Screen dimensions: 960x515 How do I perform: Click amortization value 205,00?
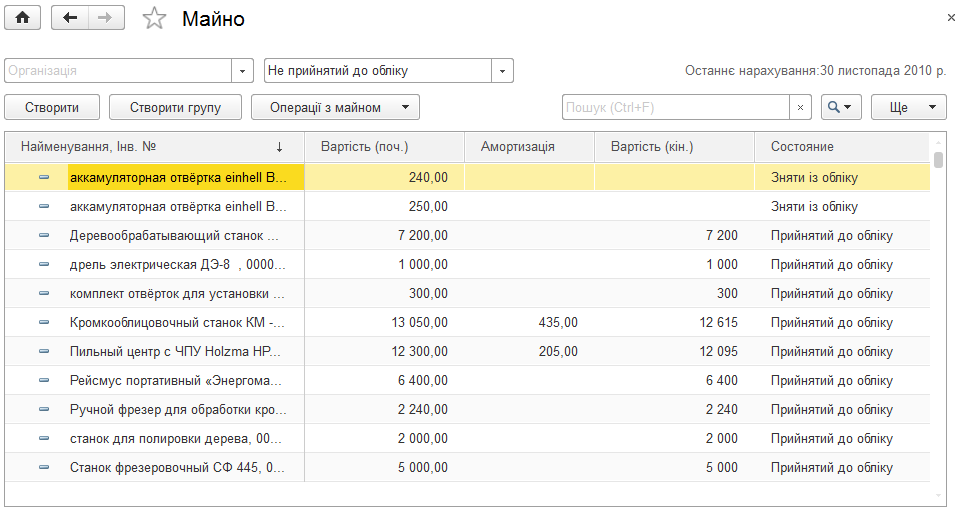[x=558, y=351]
